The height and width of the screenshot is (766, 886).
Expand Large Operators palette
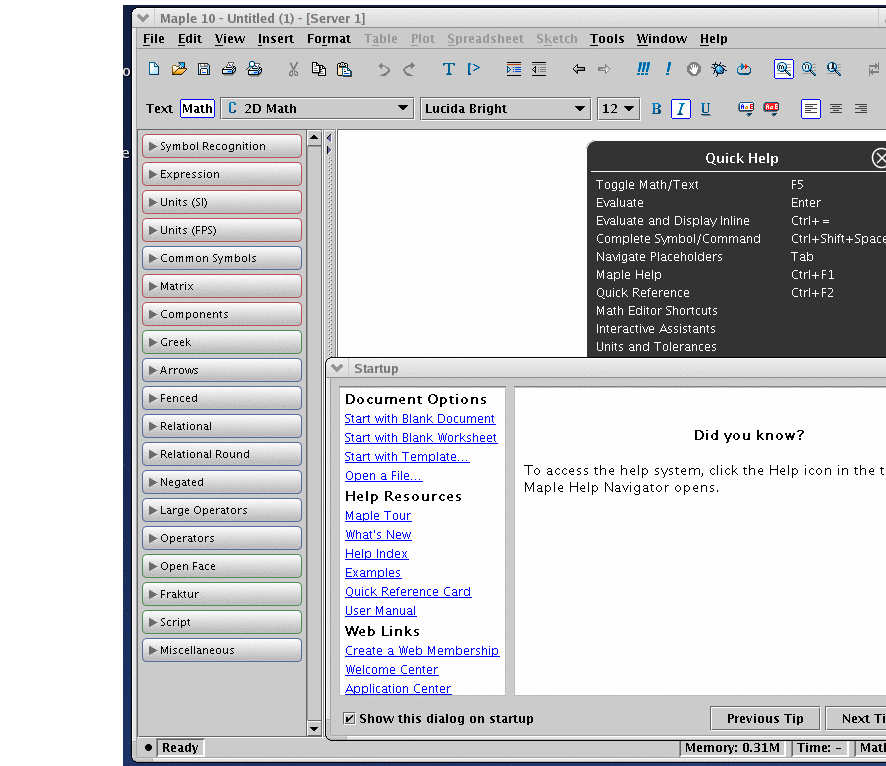222,510
